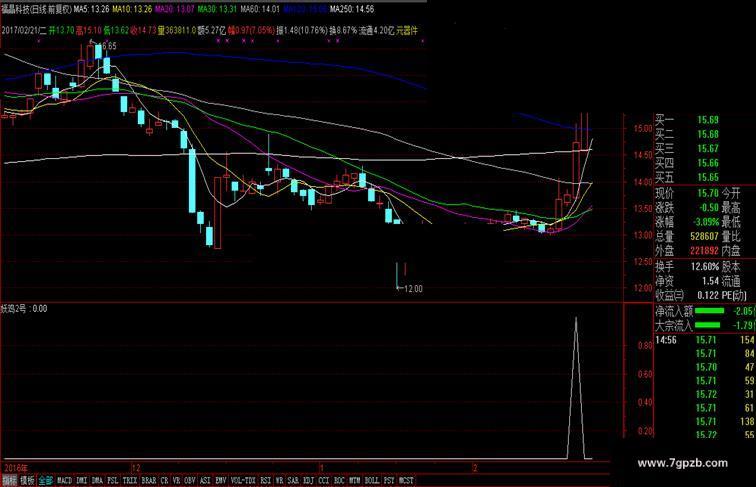Click the 买三 bid price 15.67

[x=708, y=149]
